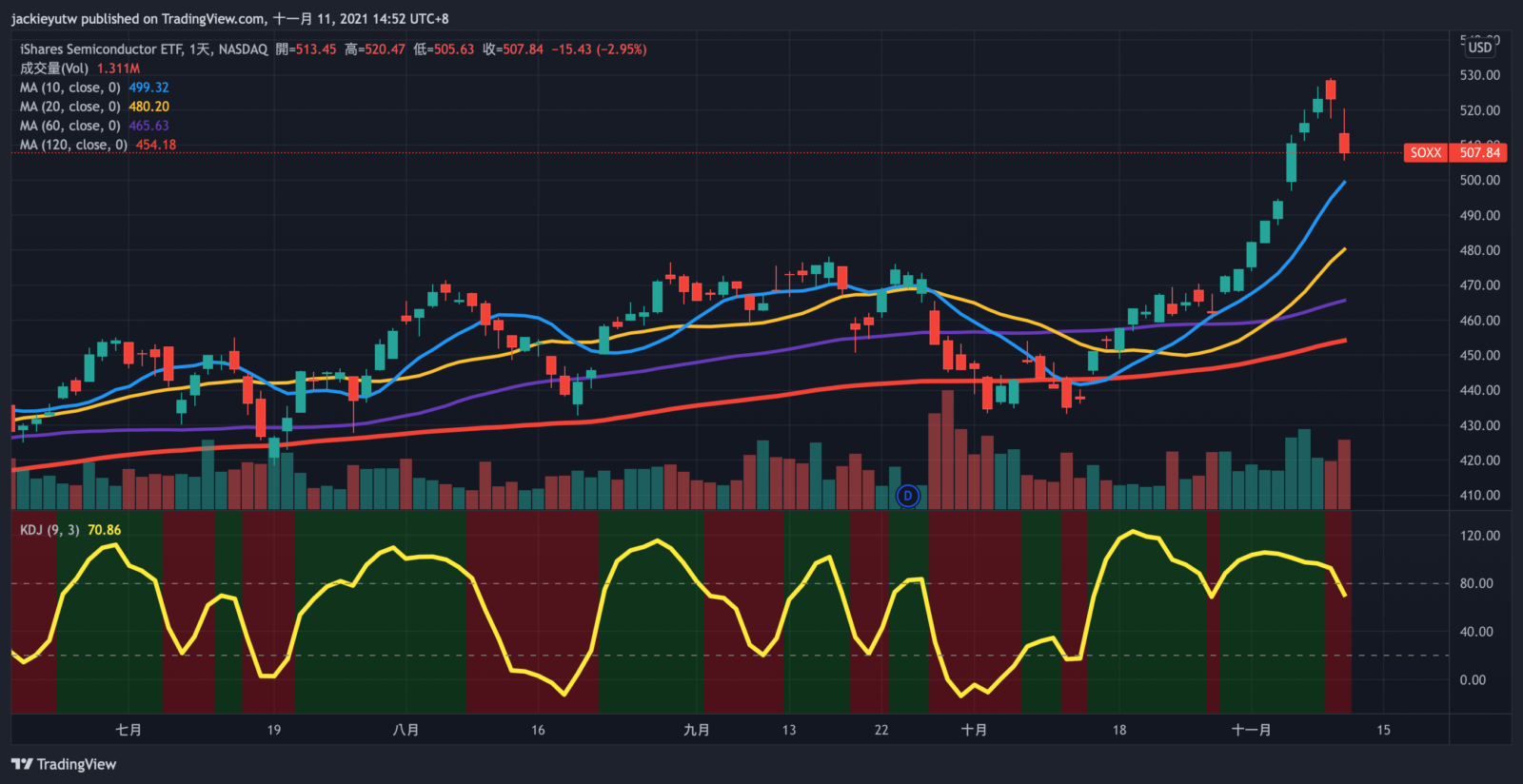This screenshot has width=1523, height=784.
Task: Click the blue dividend D marker
Action: [908, 496]
